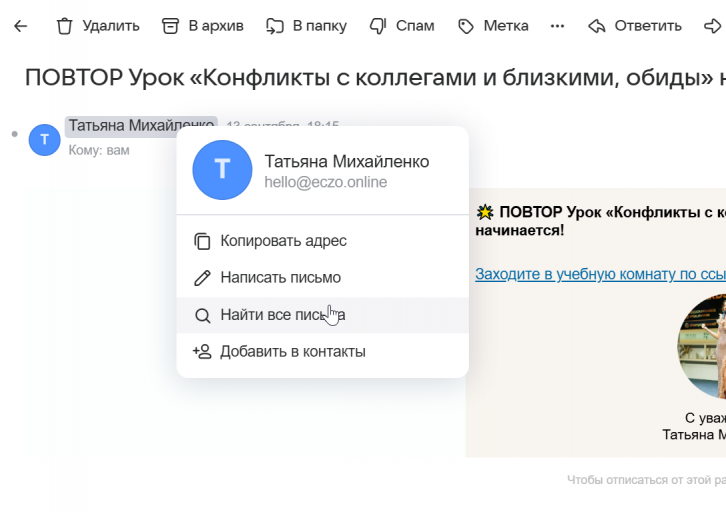Image resolution: width=726 pixels, height=512 pixels.
Task: Click the pencil compose icon
Action: [202, 278]
